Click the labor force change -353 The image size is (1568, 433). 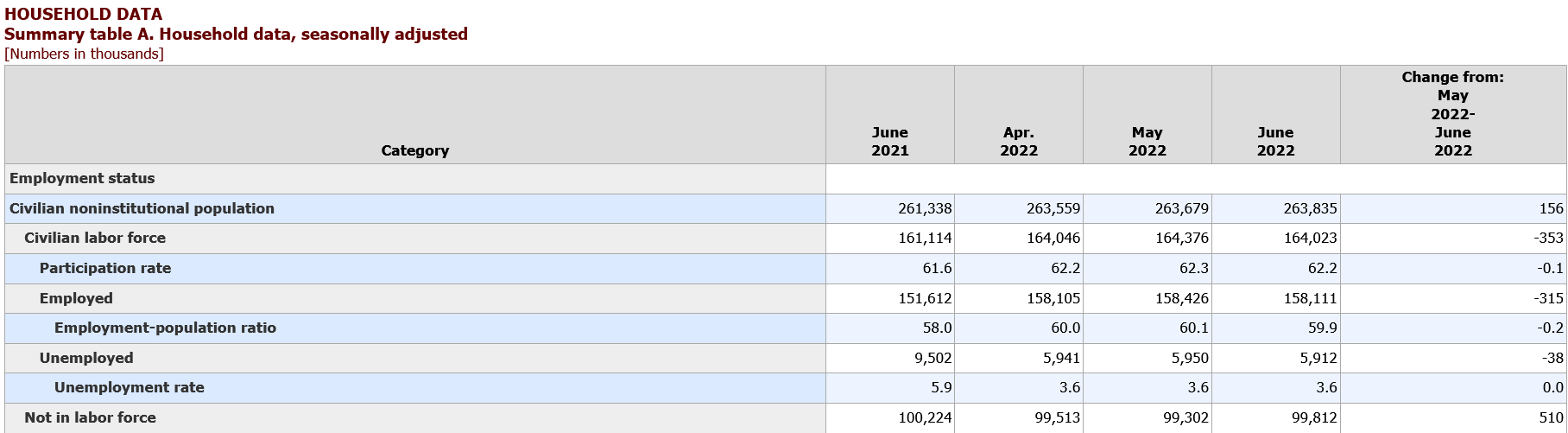coord(1548,238)
